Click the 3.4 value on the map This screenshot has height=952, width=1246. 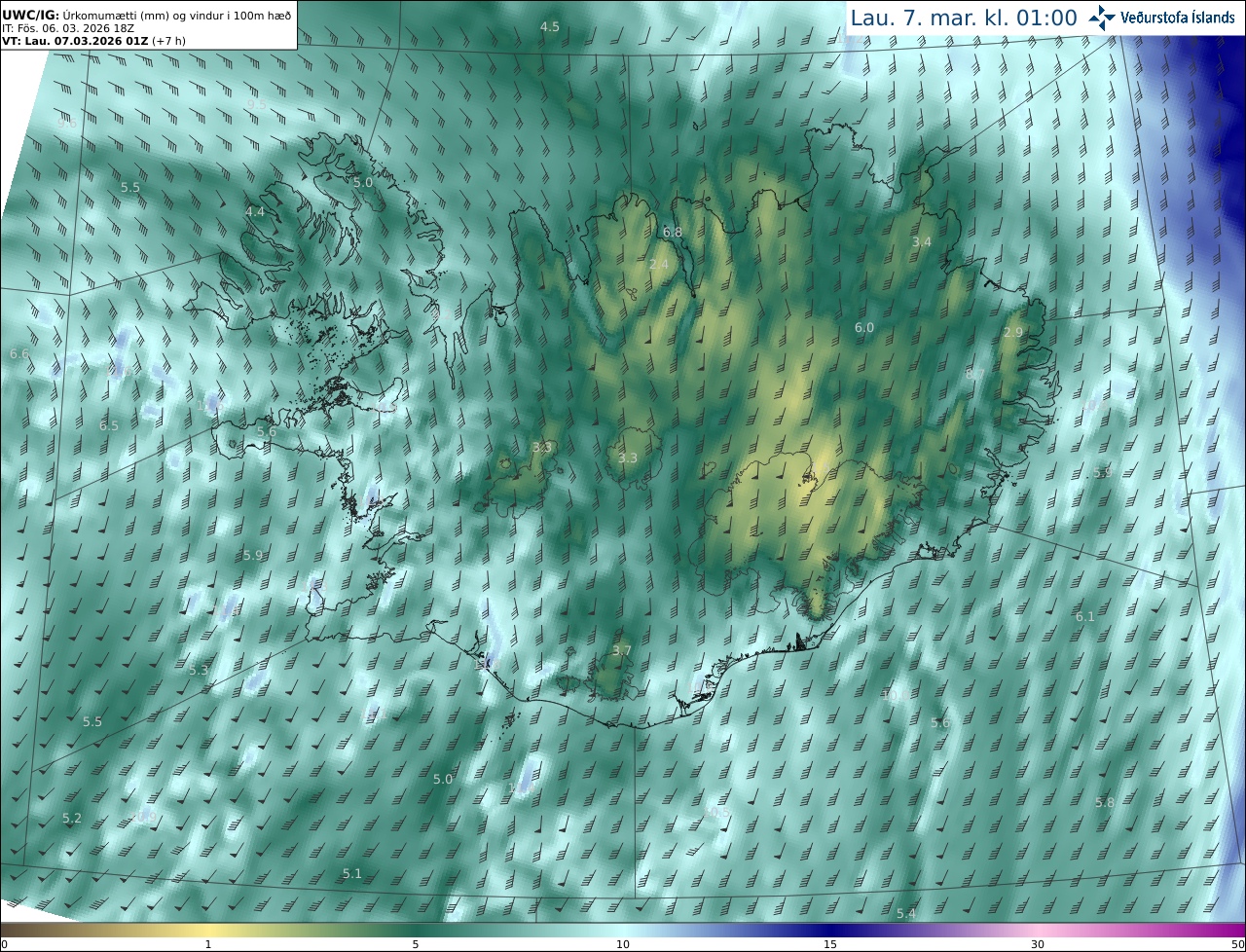922,241
